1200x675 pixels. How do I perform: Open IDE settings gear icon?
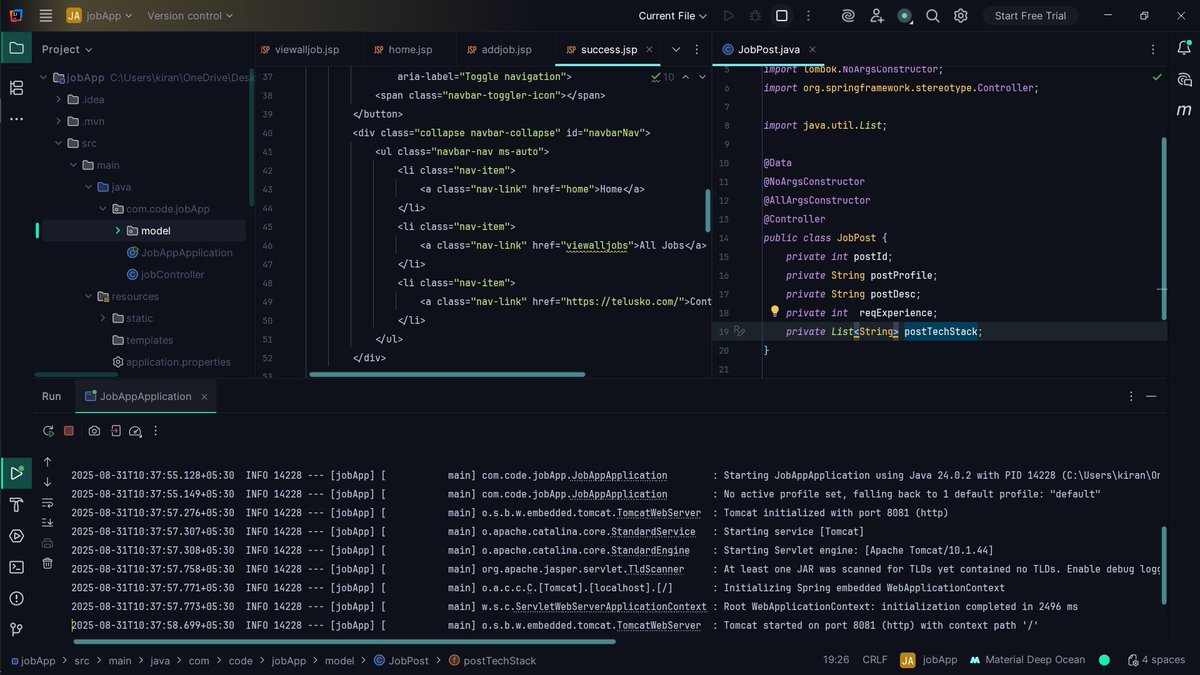click(961, 16)
